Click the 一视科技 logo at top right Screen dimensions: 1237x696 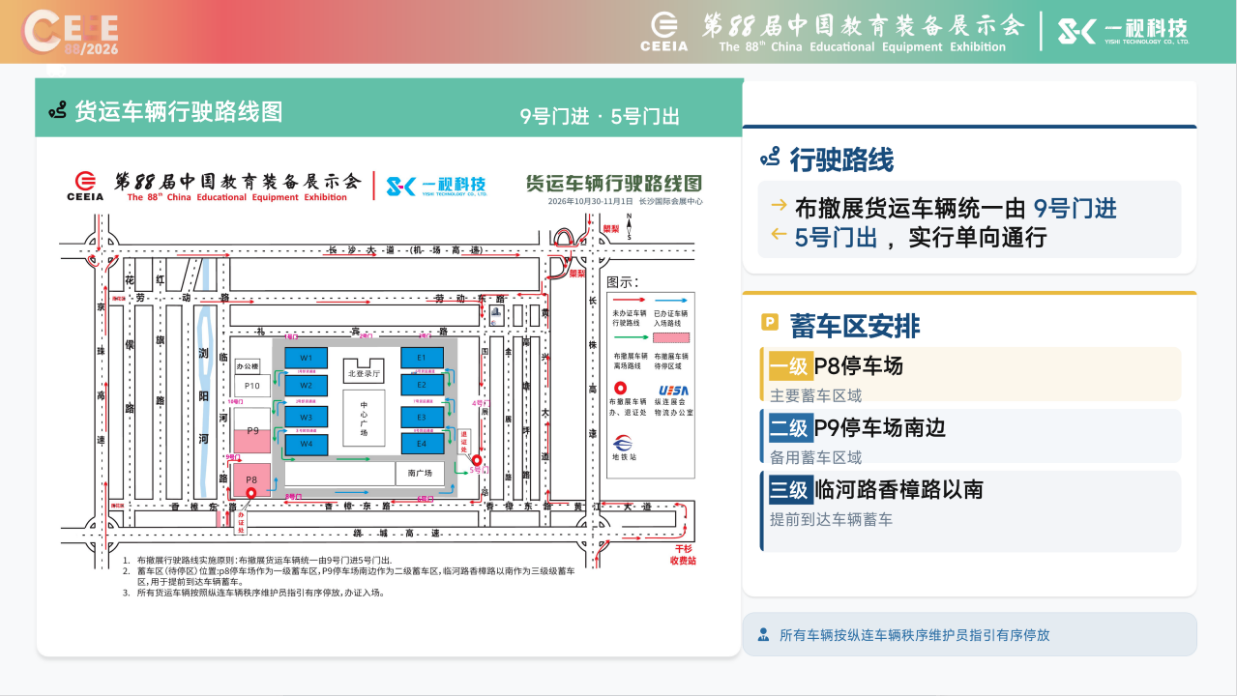(1123, 31)
